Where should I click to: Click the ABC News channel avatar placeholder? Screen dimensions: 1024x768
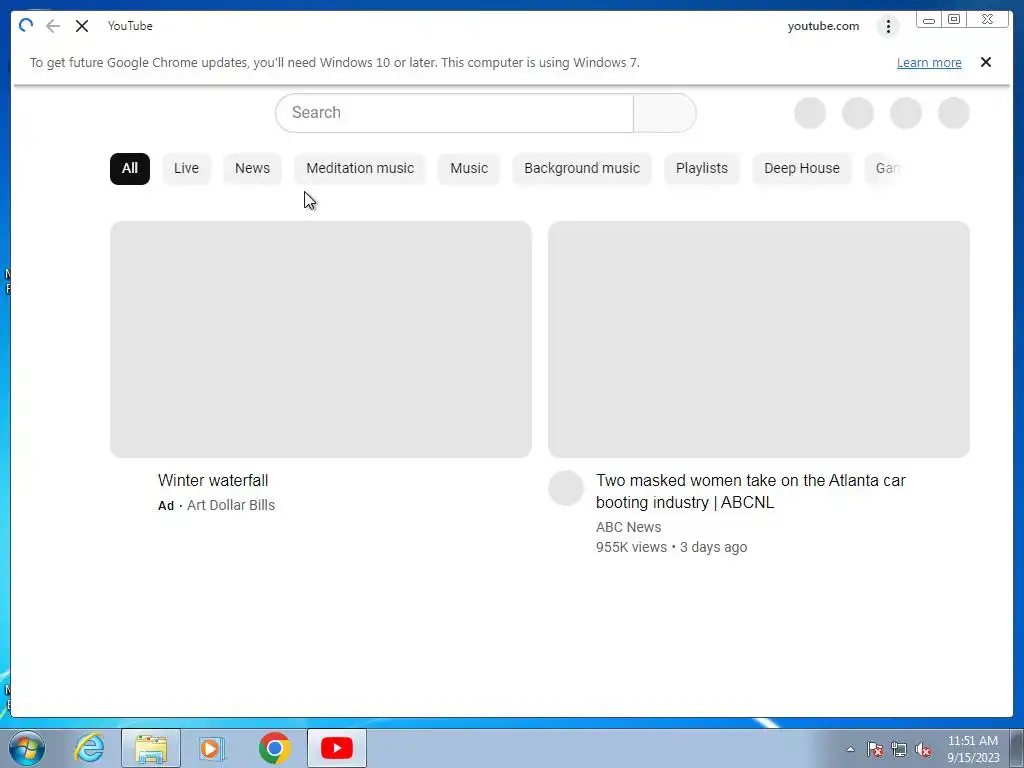(566, 488)
